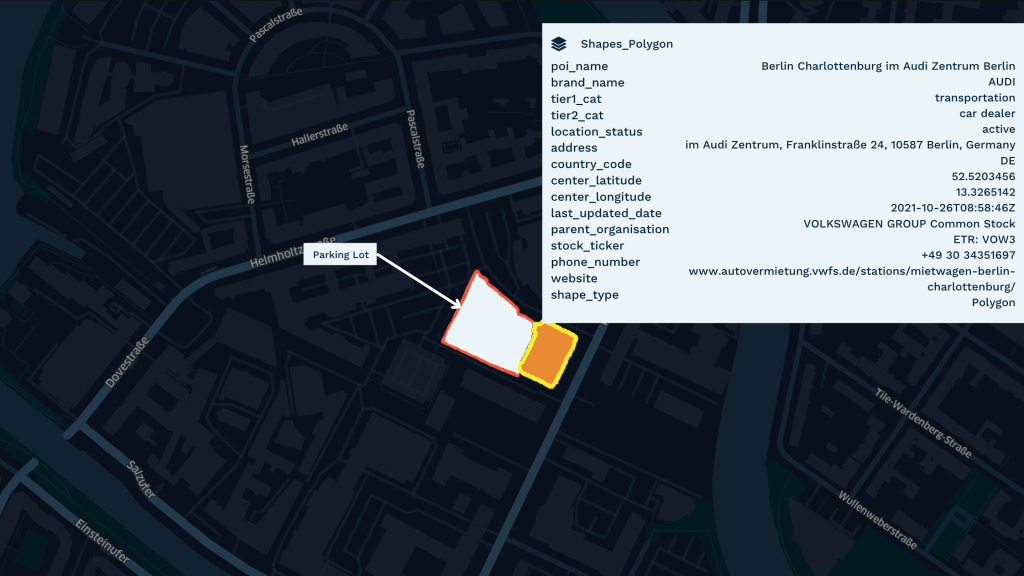Click the brand_name AUDI value
The height and width of the screenshot is (576, 1024).
coord(1001,82)
